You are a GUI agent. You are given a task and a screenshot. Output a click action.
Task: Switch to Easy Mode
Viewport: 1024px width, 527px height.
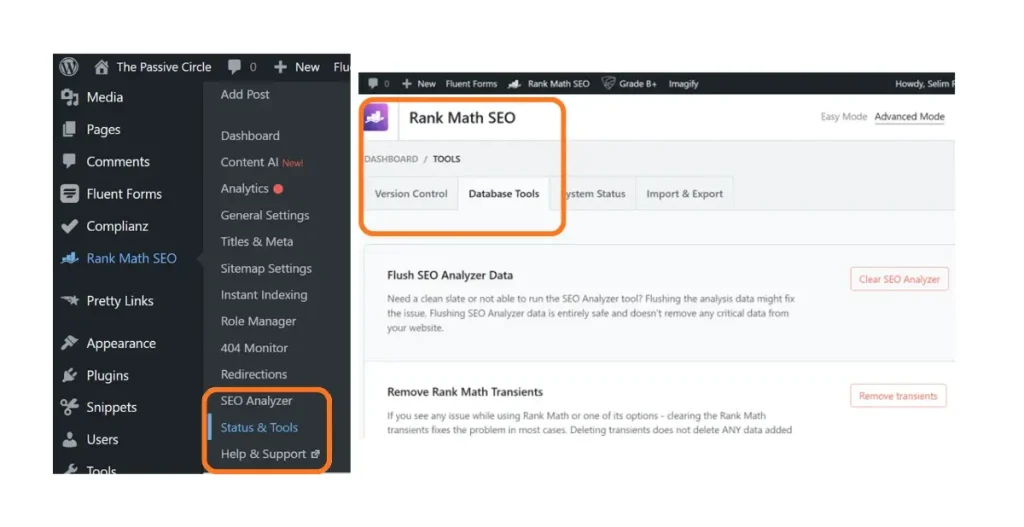[844, 116]
